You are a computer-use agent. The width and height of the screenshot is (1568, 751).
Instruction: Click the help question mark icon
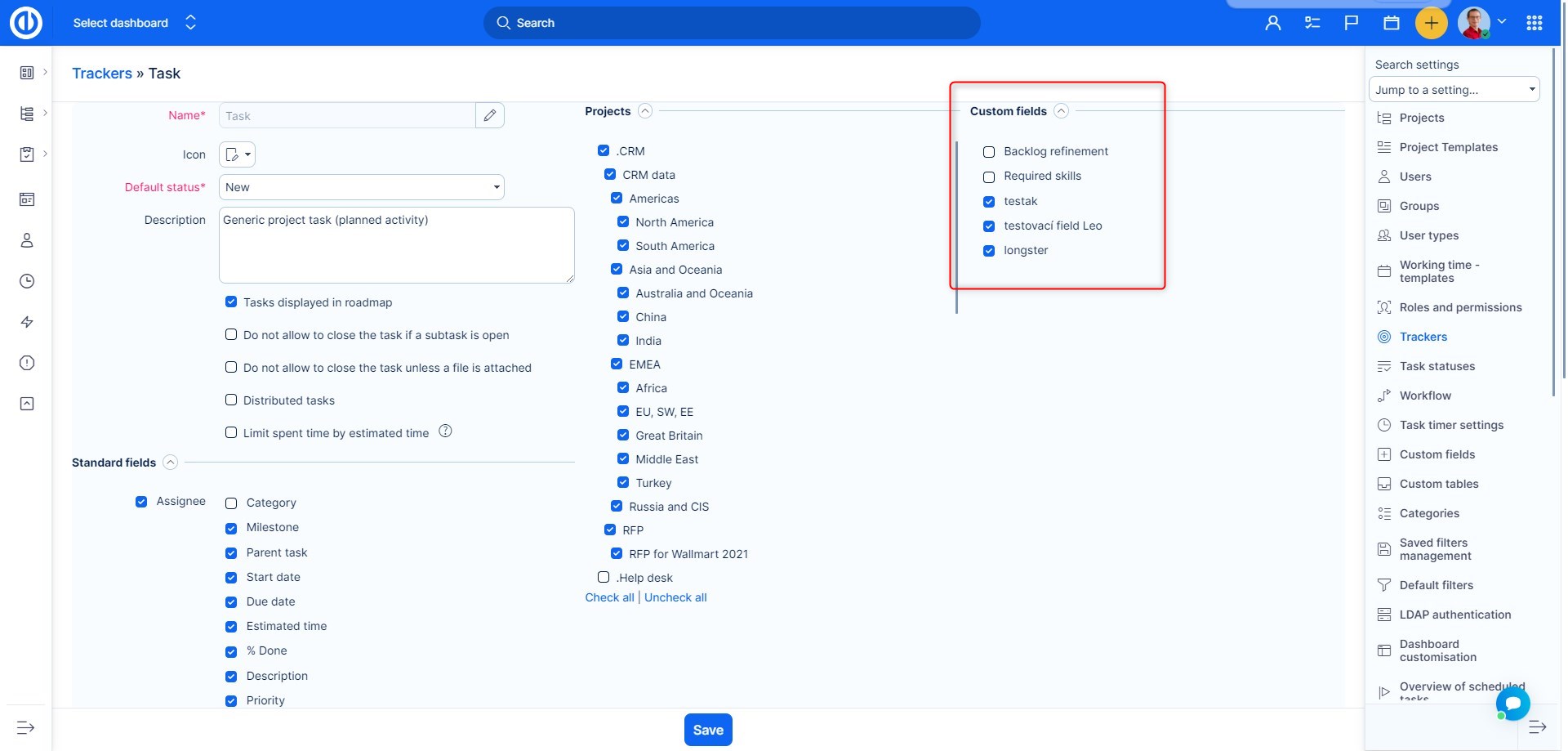click(445, 431)
